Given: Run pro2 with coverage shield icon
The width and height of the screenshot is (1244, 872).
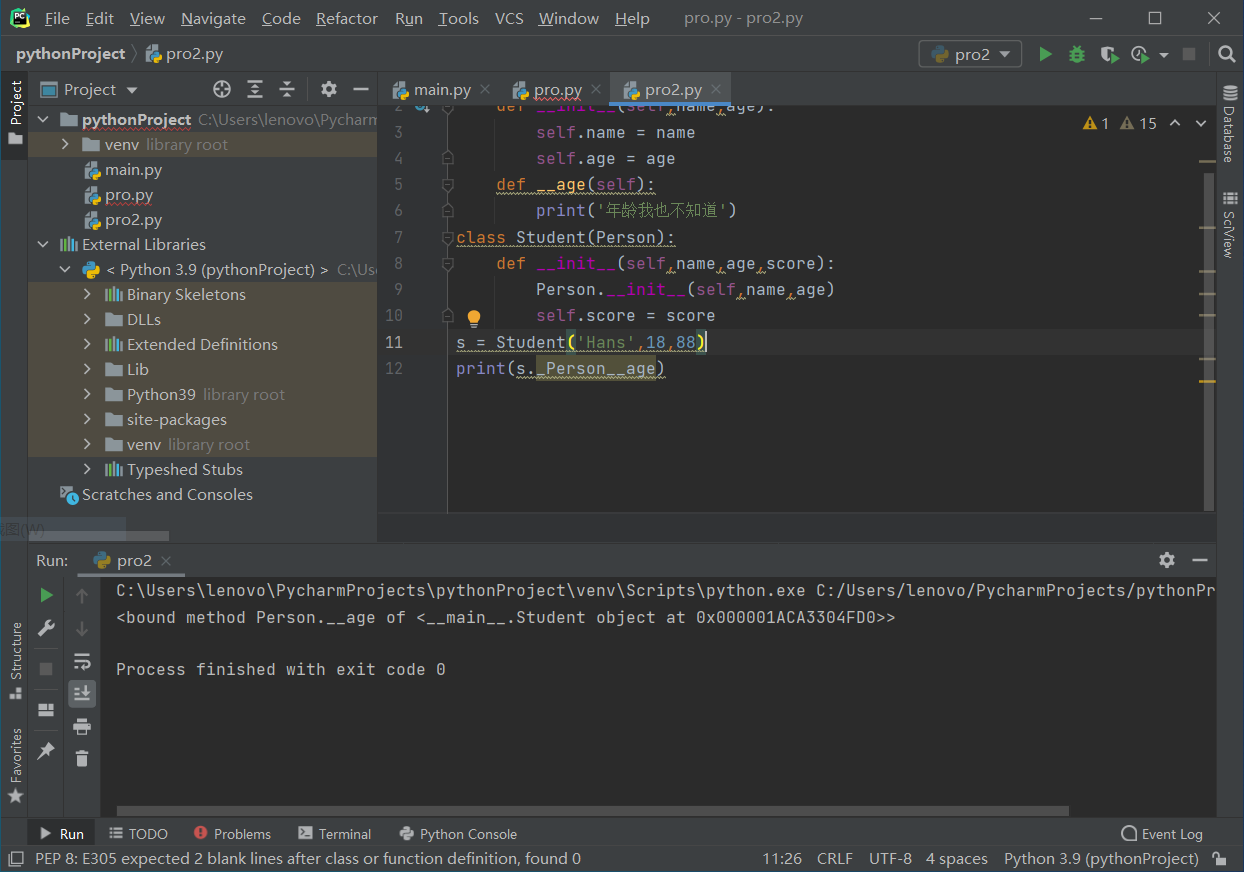Looking at the screenshot, I should pos(1108,54).
